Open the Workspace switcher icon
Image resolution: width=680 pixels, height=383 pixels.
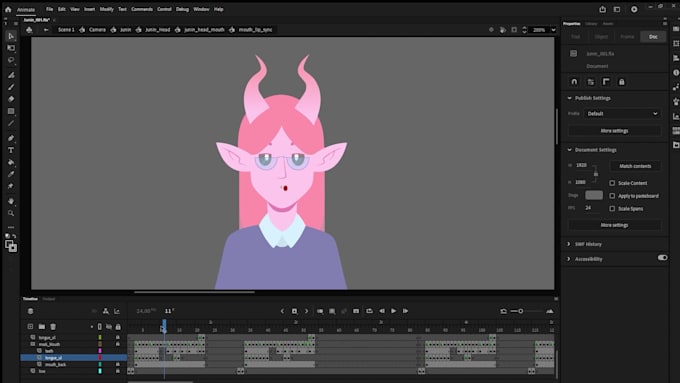point(617,9)
